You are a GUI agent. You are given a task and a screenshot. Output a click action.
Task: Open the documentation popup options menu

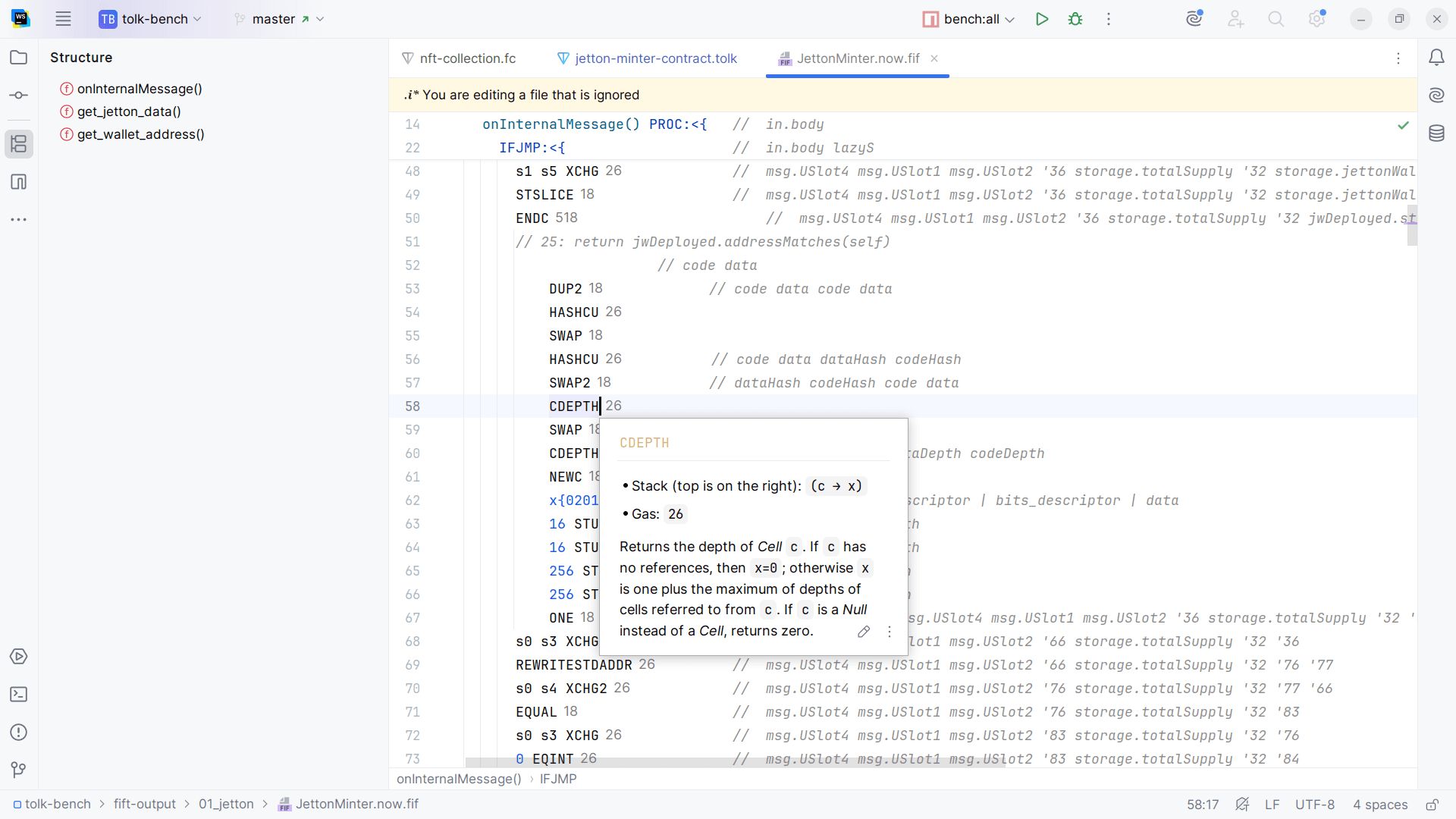(890, 632)
